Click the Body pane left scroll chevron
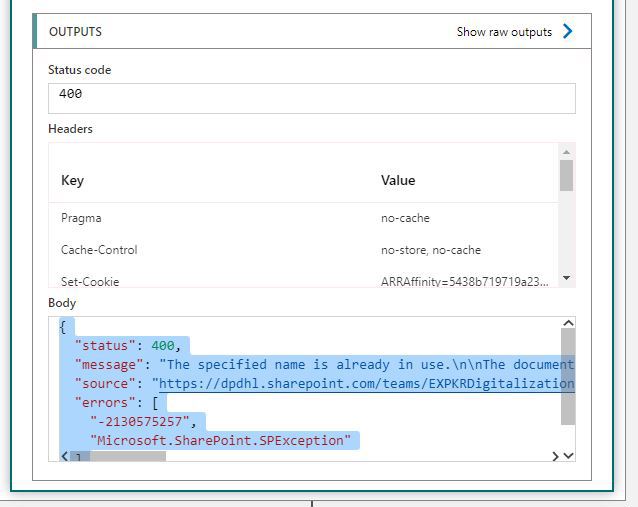638x507 pixels. pyautogui.click(x=65, y=456)
